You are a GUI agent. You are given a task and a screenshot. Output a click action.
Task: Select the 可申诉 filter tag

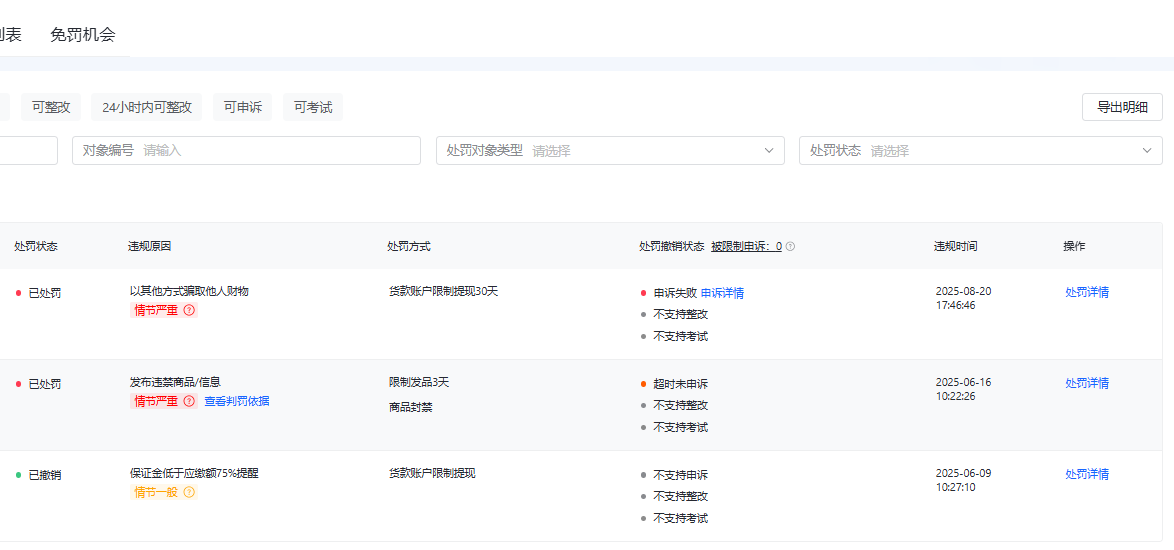242,107
